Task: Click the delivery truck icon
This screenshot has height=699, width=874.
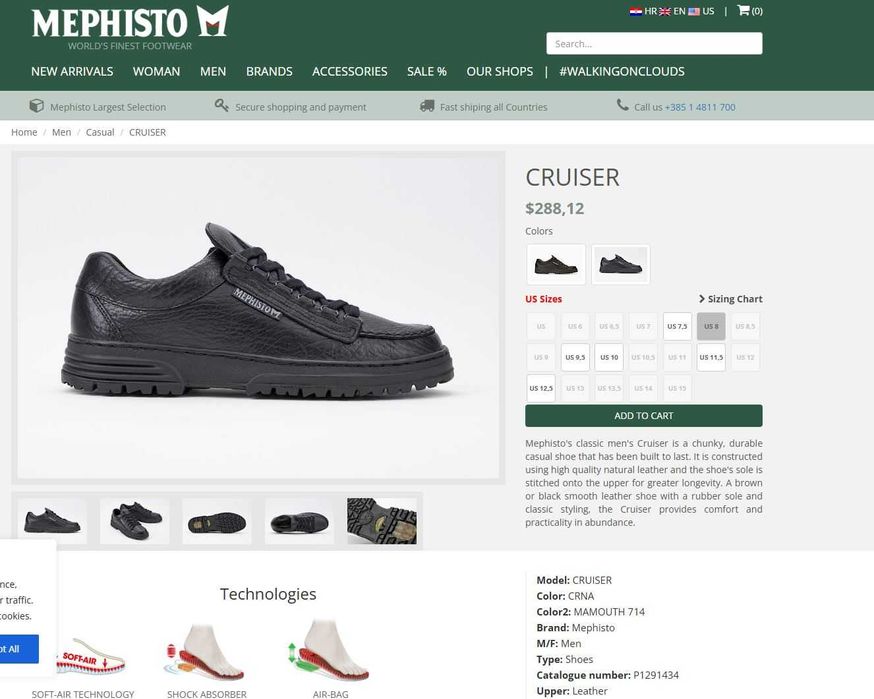Action: [x=427, y=105]
